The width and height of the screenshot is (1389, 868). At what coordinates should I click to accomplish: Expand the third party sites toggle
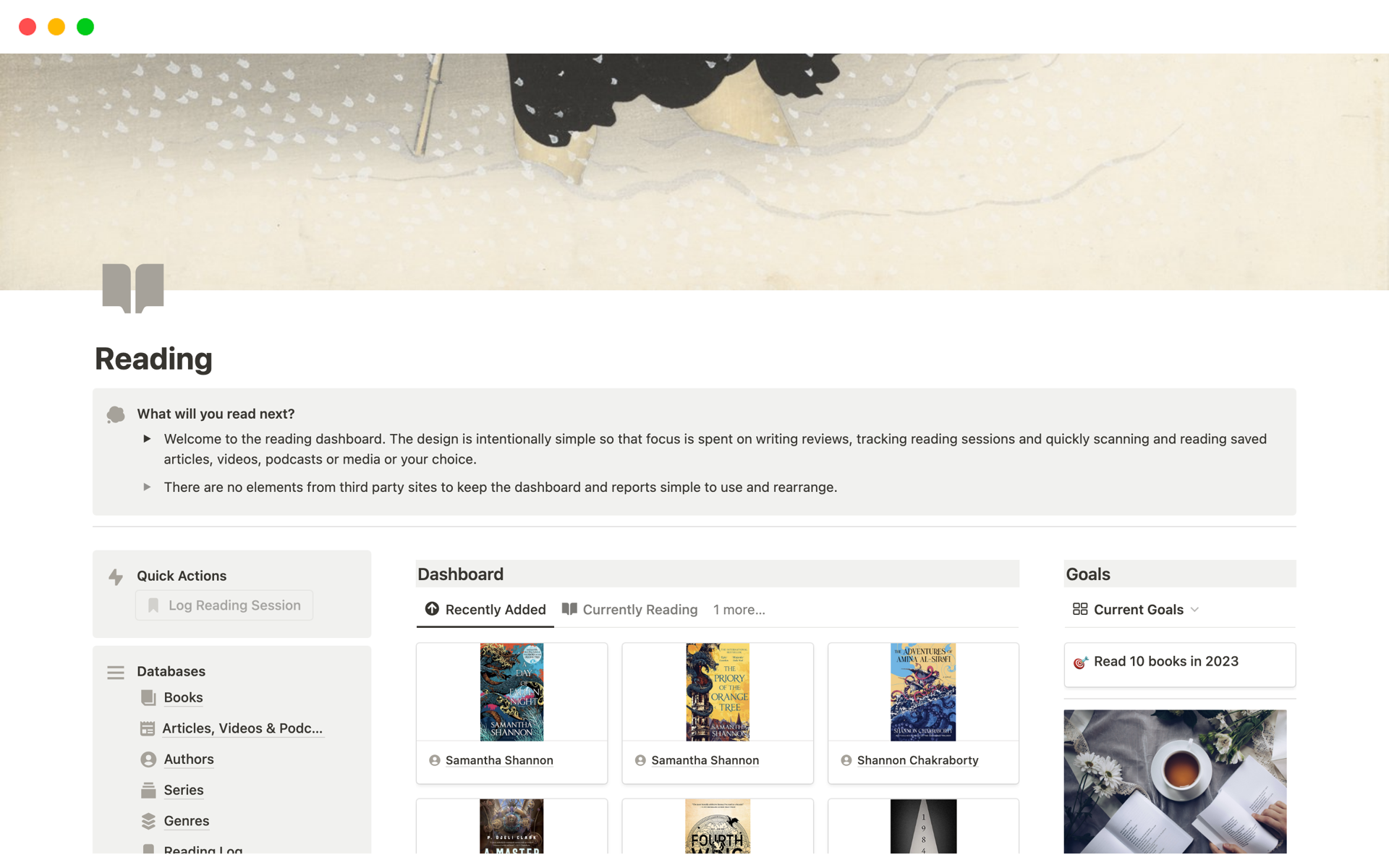tap(147, 487)
